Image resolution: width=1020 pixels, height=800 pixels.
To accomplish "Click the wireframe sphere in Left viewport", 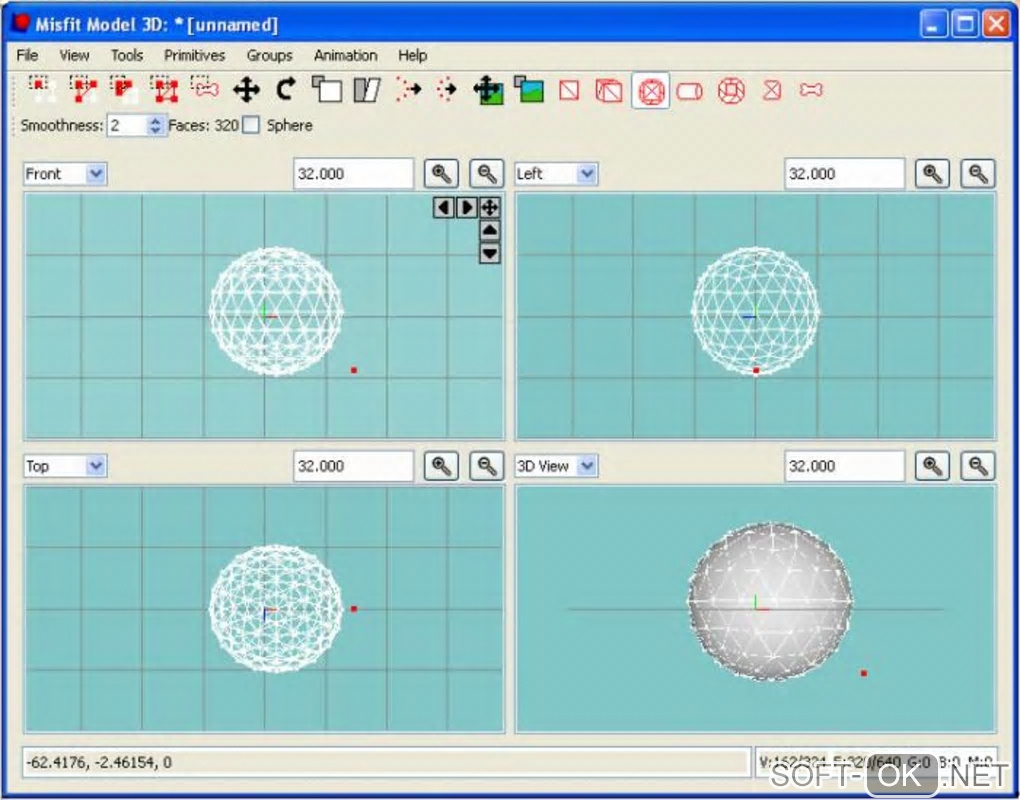I will click(x=755, y=310).
